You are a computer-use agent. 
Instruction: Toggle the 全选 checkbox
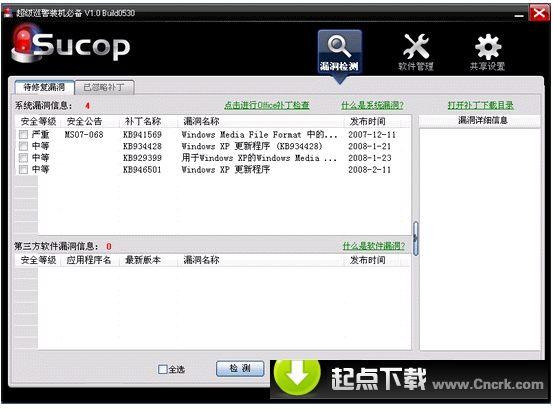click(x=163, y=369)
